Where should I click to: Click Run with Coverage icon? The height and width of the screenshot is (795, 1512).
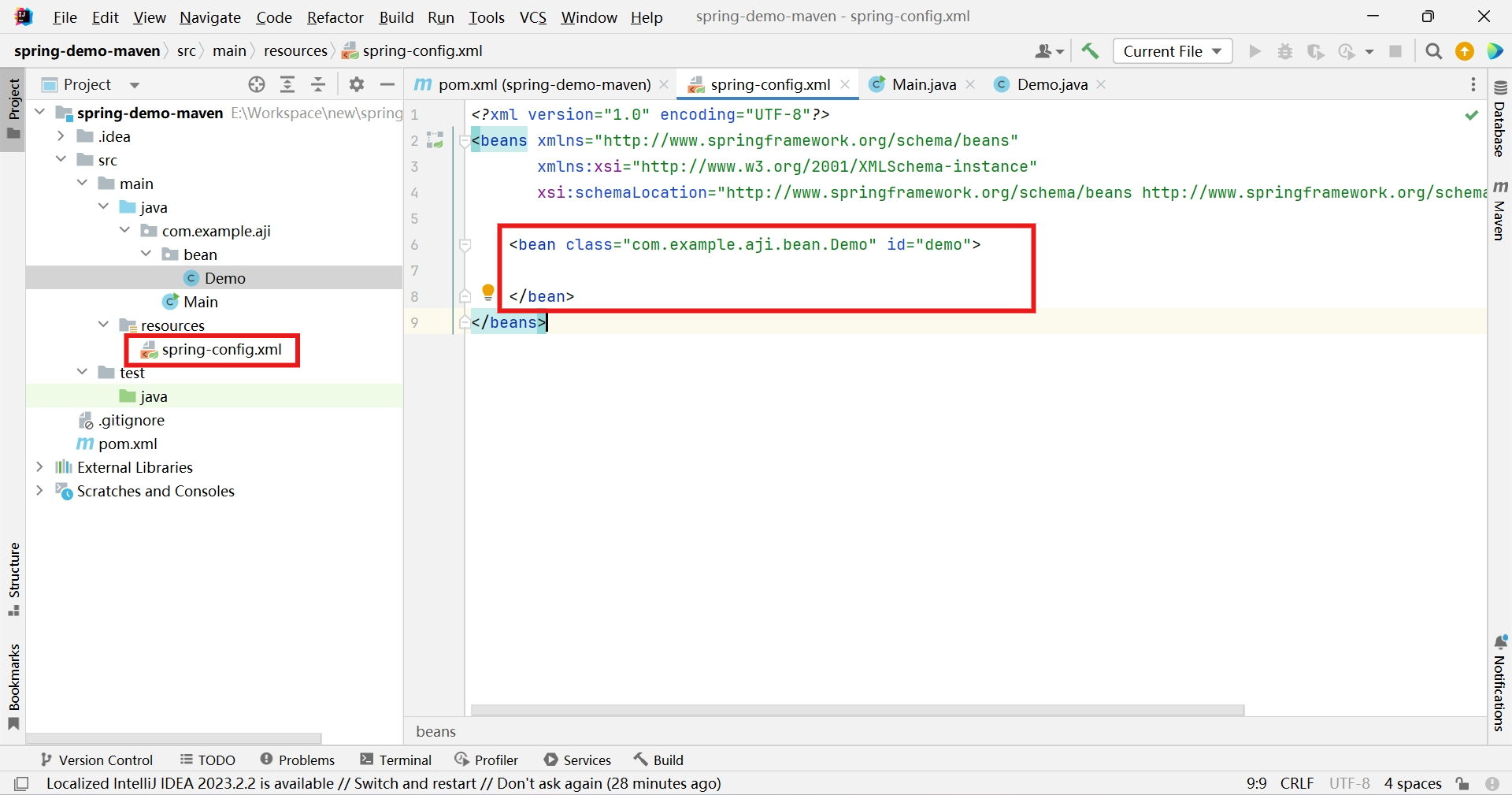(x=1315, y=51)
